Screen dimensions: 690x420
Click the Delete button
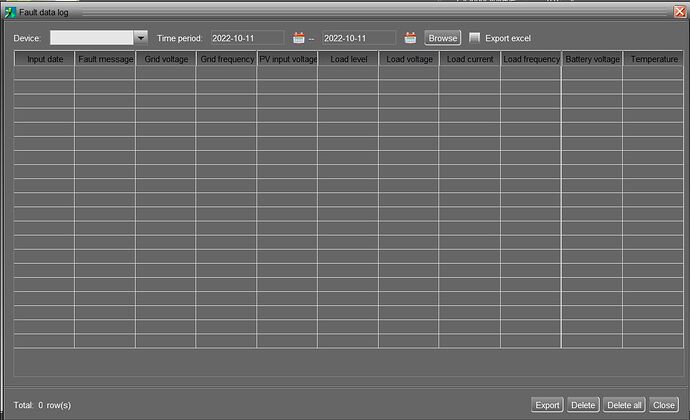583,405
